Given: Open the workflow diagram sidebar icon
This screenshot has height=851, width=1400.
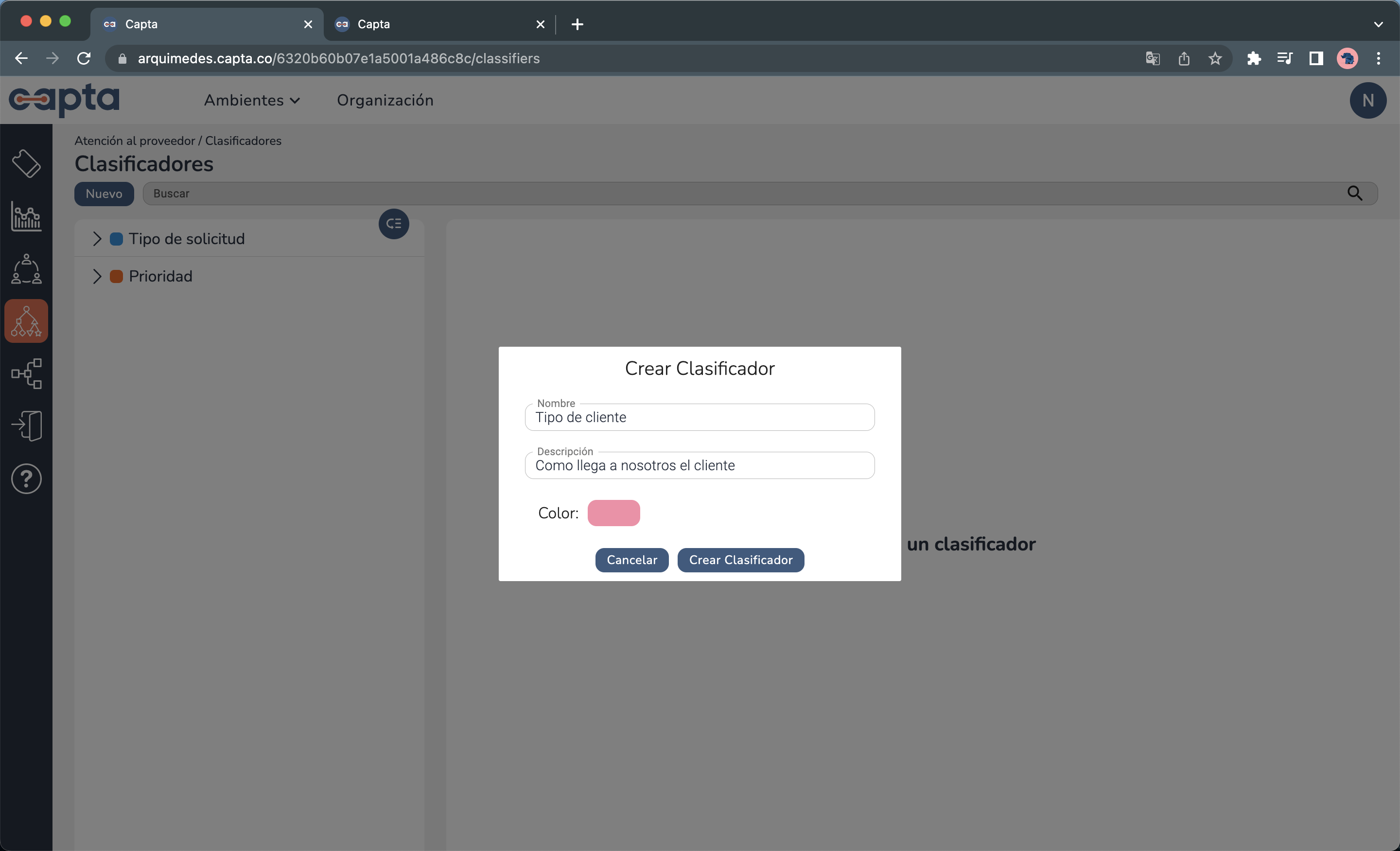Looking at the screenshot, I should pos(26,373).
